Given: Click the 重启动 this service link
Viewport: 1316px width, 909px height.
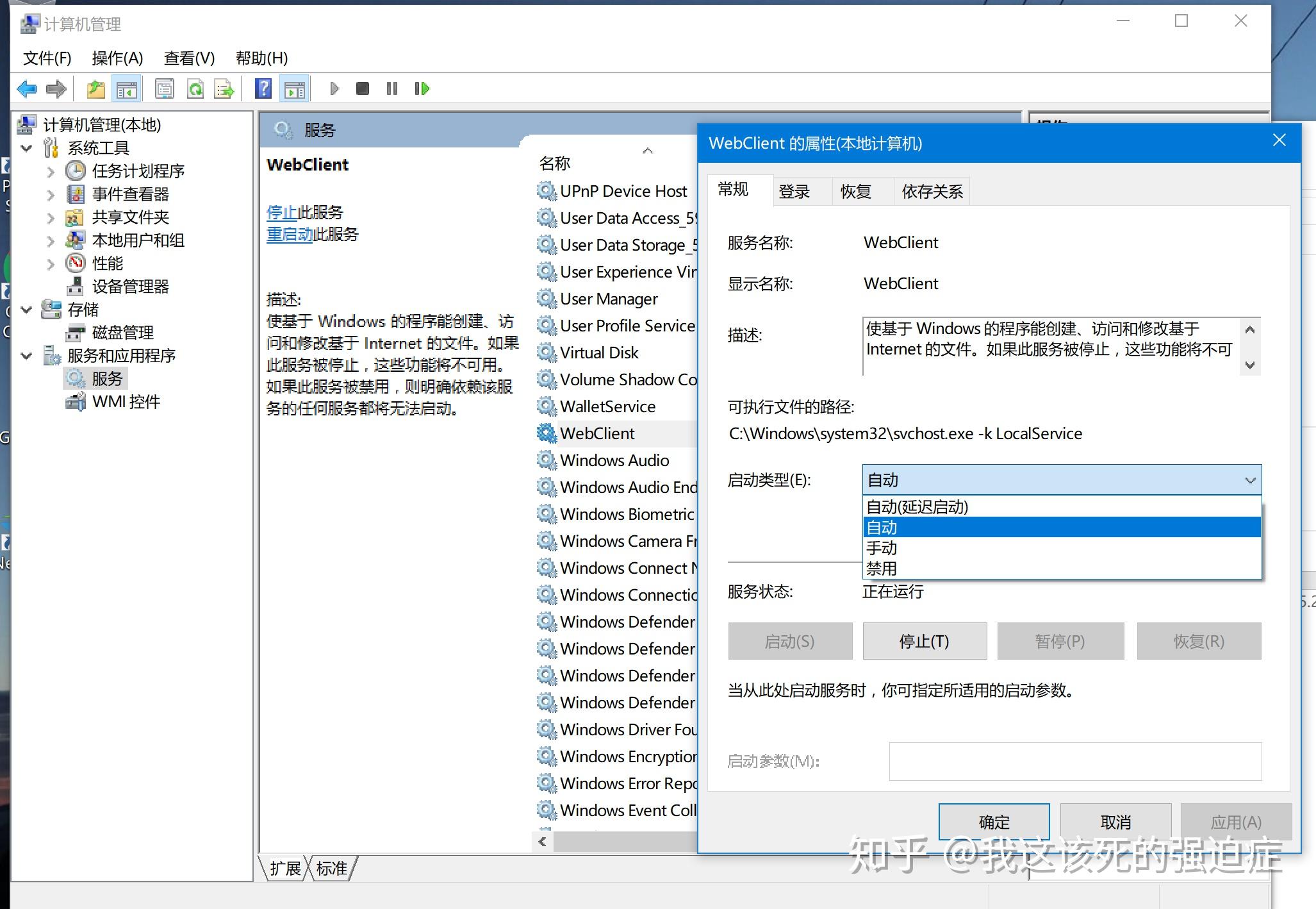Looking at the screenshot, I should pos(290,234).
